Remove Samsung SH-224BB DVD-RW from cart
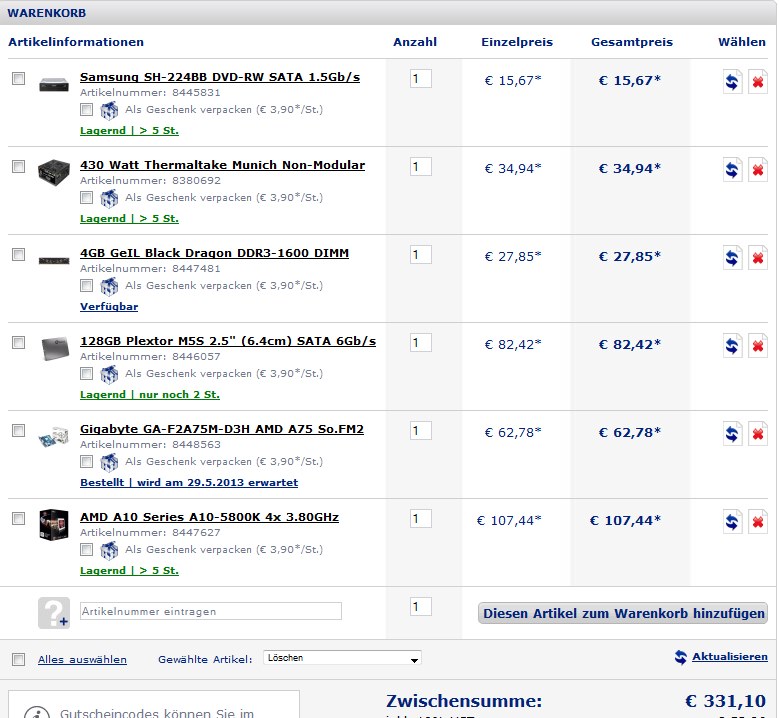The width and height of the screenshot is (779, 718). [758, 81]
